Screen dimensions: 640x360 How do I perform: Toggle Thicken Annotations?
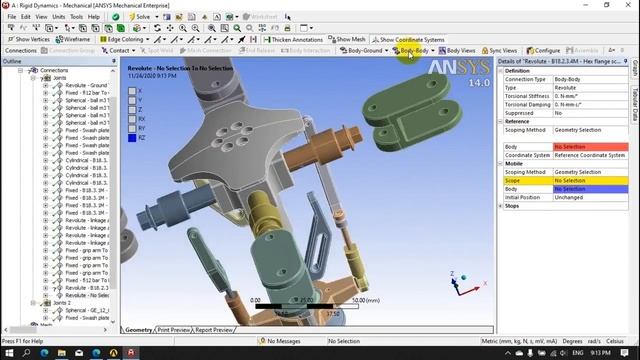pos(293,40)
